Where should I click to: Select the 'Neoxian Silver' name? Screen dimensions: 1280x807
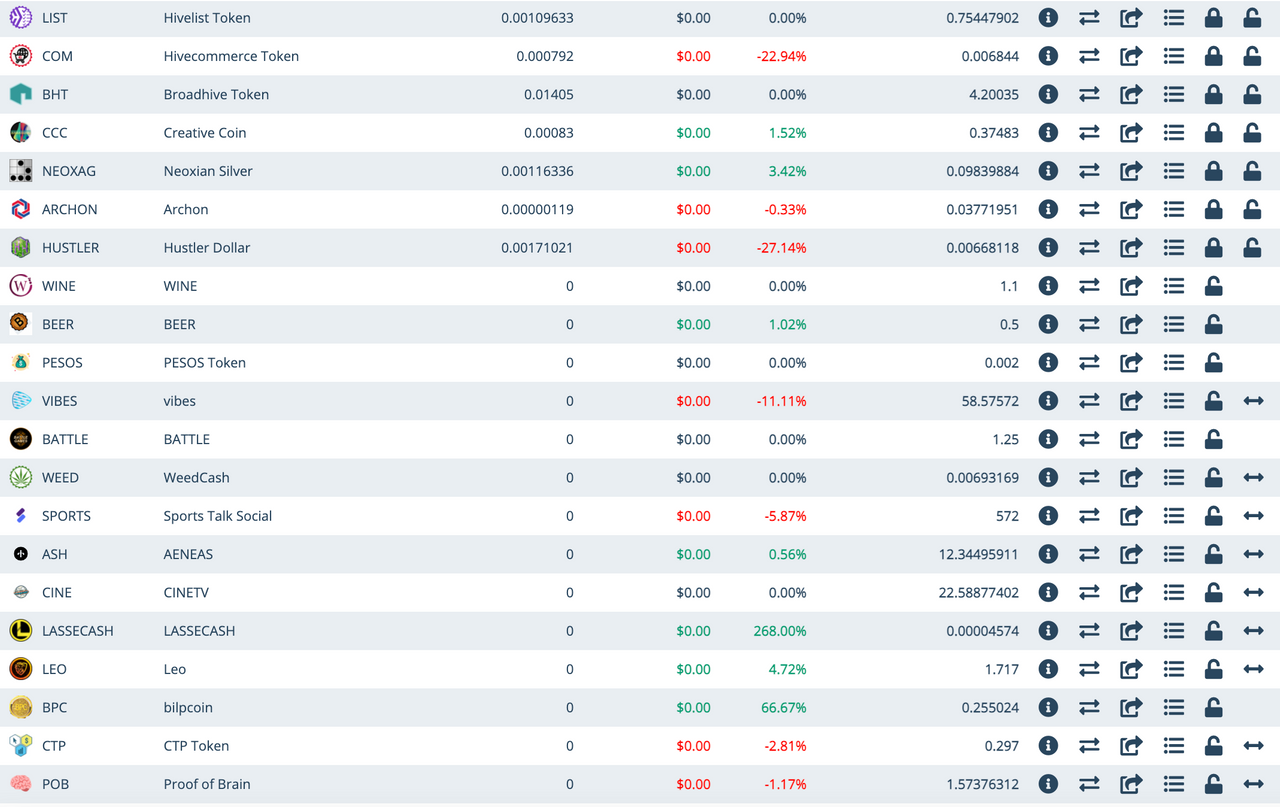(x=208, y=171)
